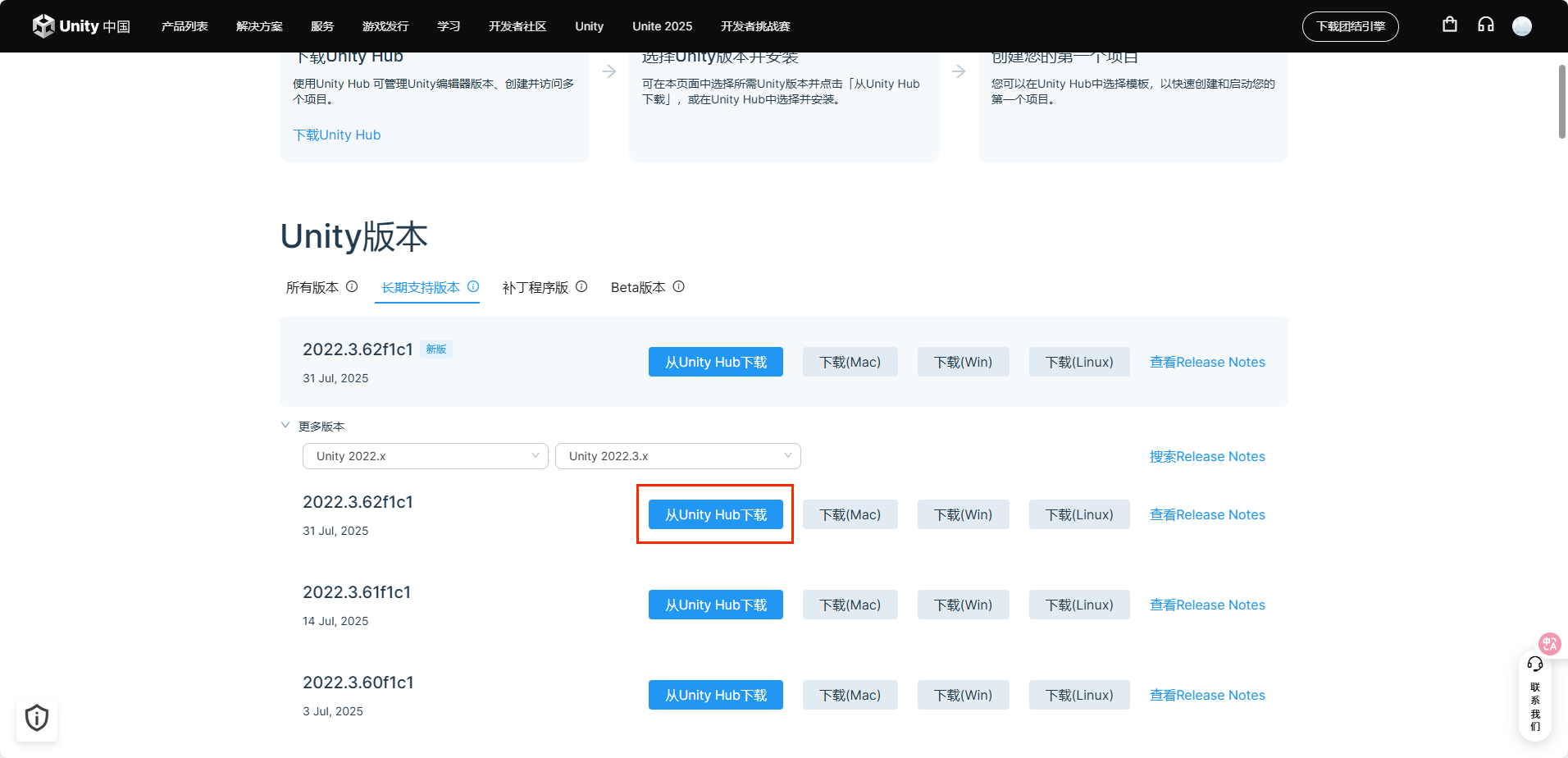
Task: Click the 下载Unity Hub link
Action: [337, 135]
